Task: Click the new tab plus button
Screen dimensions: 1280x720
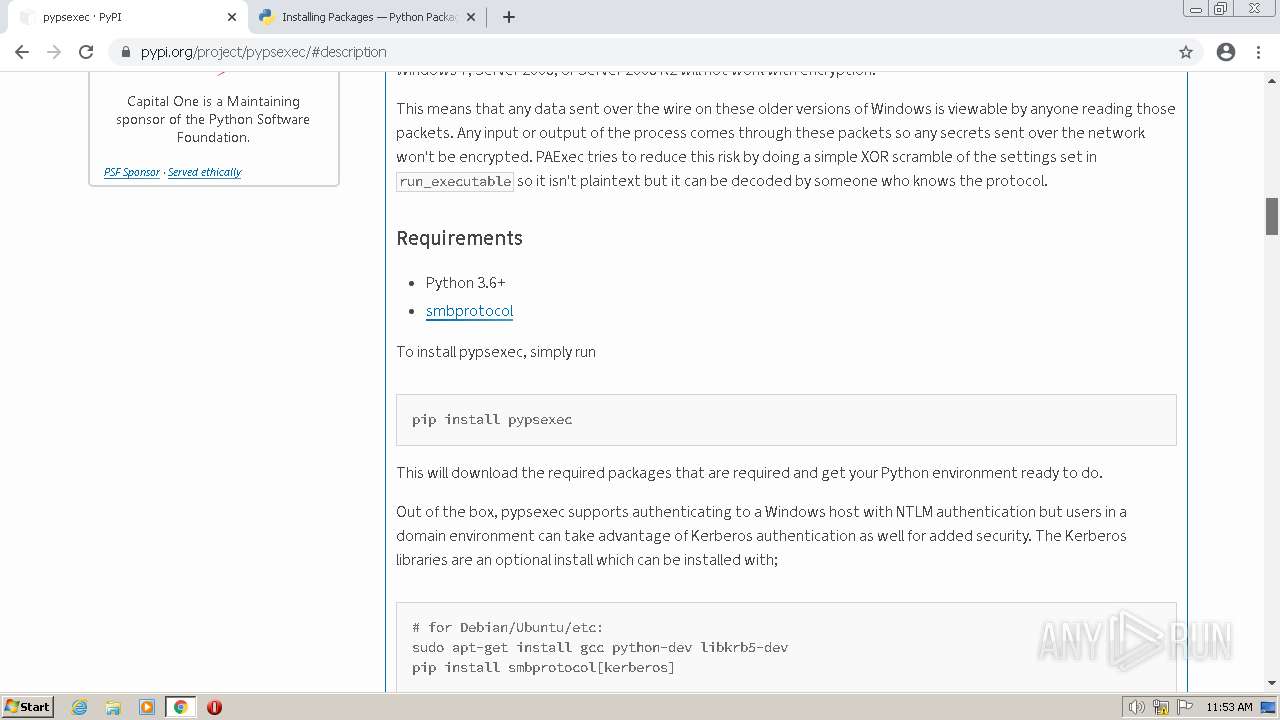Action: tap(509, 17)
